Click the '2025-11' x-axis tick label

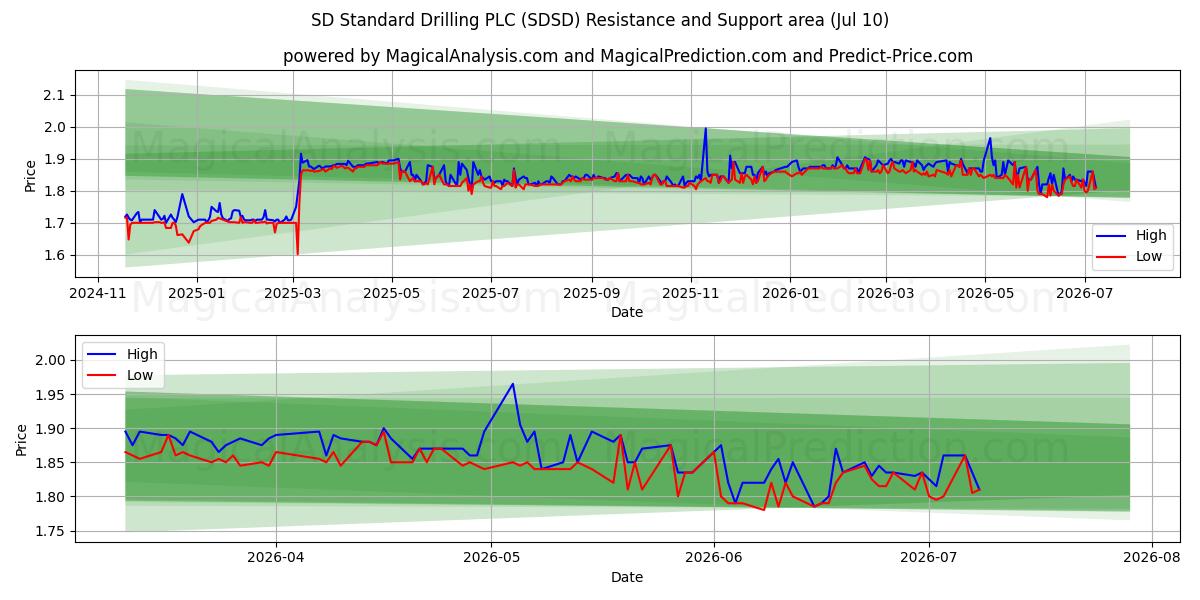click(x=690, y=293)
